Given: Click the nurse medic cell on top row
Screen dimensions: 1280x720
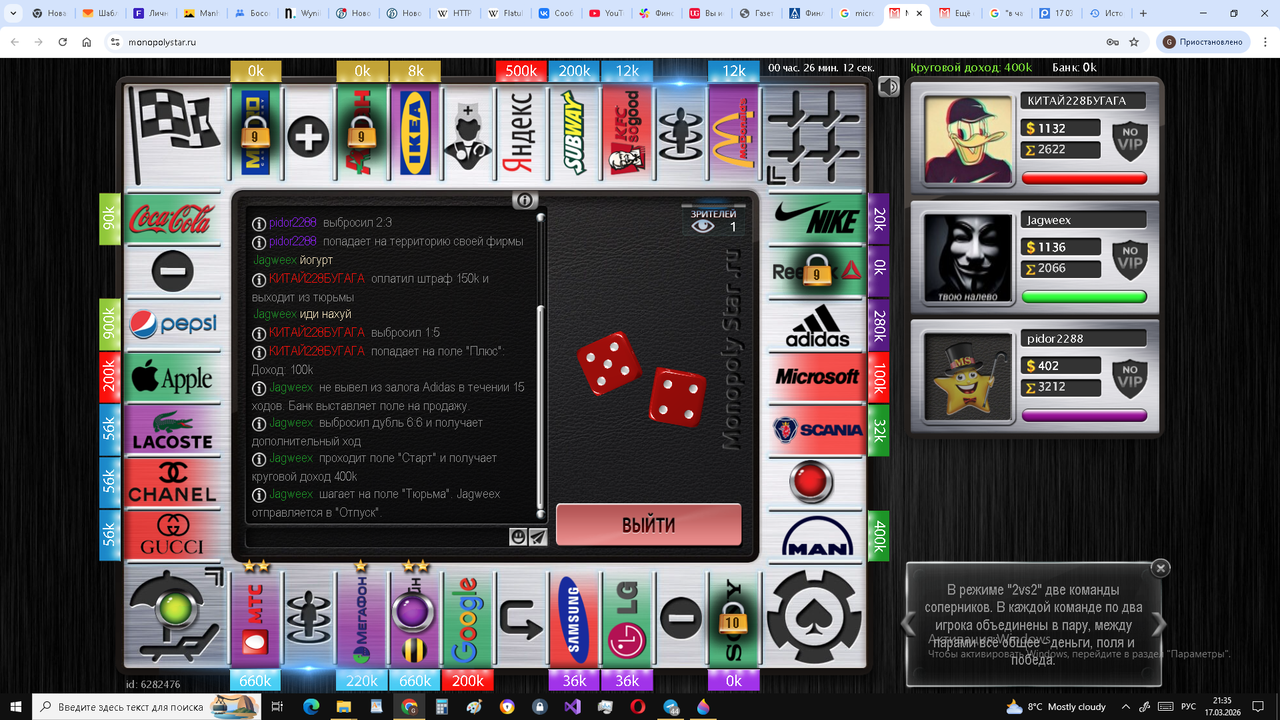Looking at the screenshot, I should [x=468, y=135].
